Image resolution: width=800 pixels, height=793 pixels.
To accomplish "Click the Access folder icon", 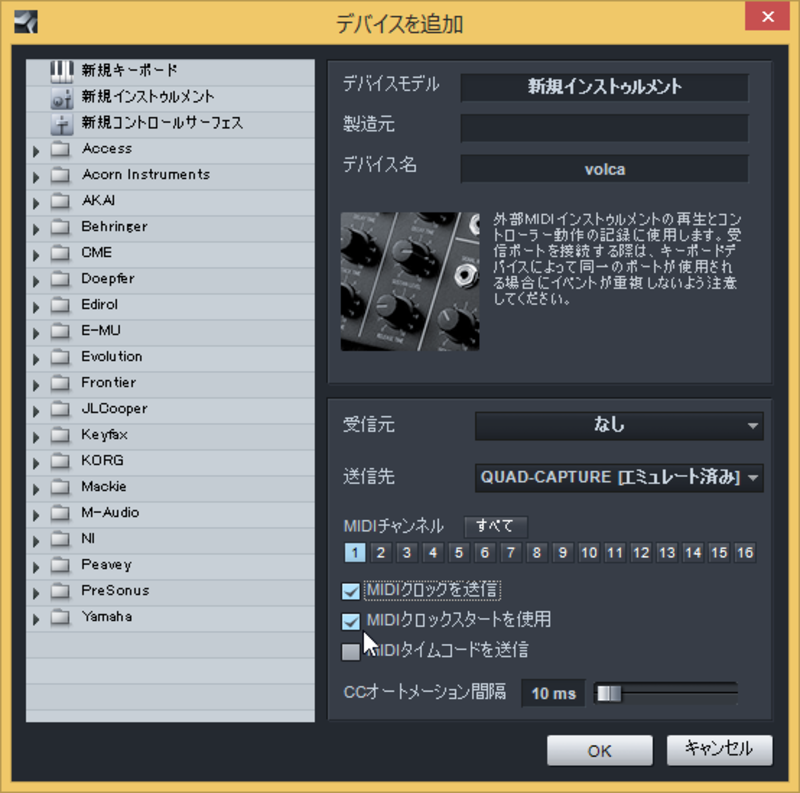I will pos(61,150).
